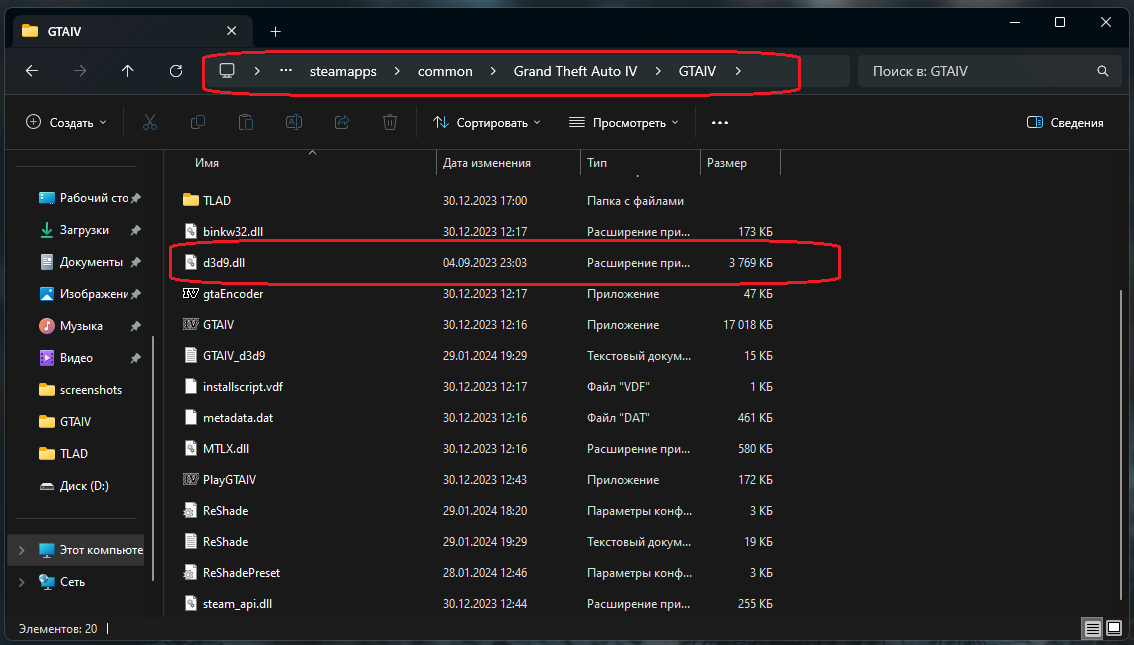1134x645 pixels.
Task: Select the TLAD folder icon in file list
Action: tap(191, 200)
